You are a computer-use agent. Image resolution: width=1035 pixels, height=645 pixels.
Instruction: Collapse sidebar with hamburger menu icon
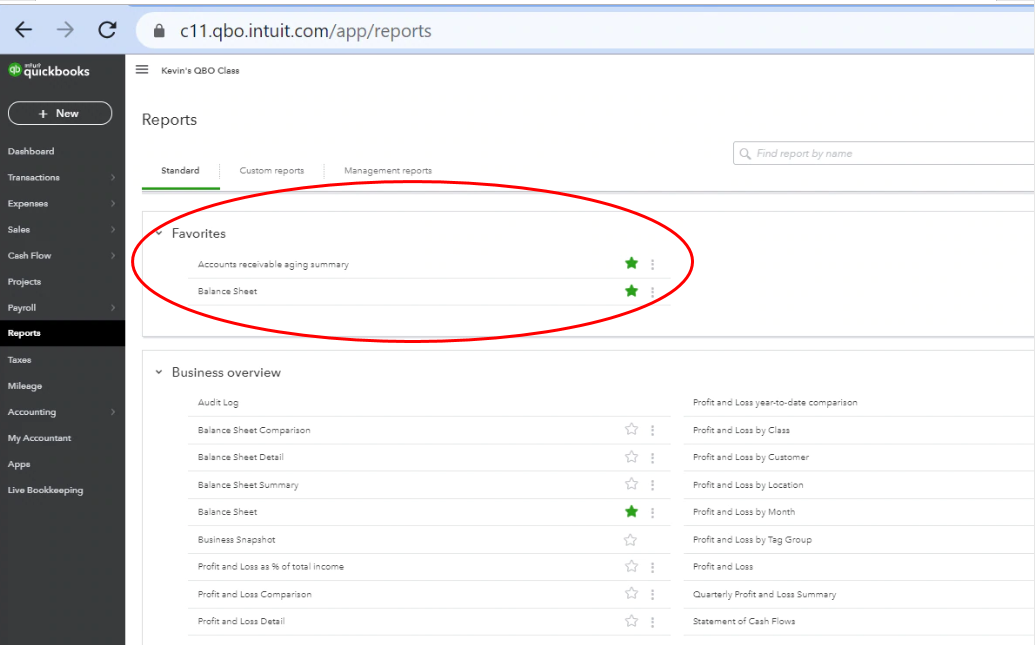pyautogui.click(x=142, y=69)
